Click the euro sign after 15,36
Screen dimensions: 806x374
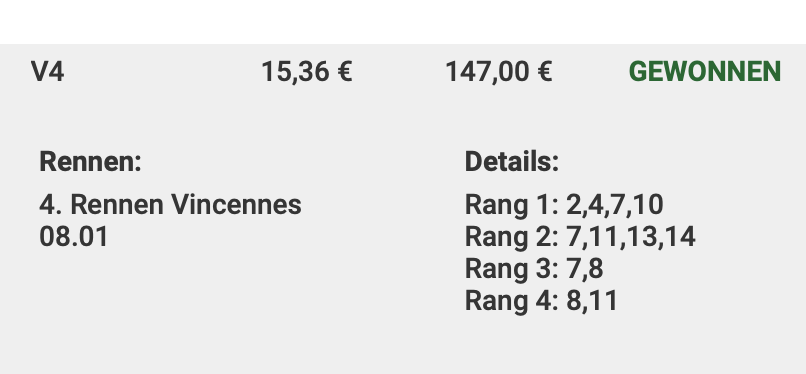tap(344, 71)
